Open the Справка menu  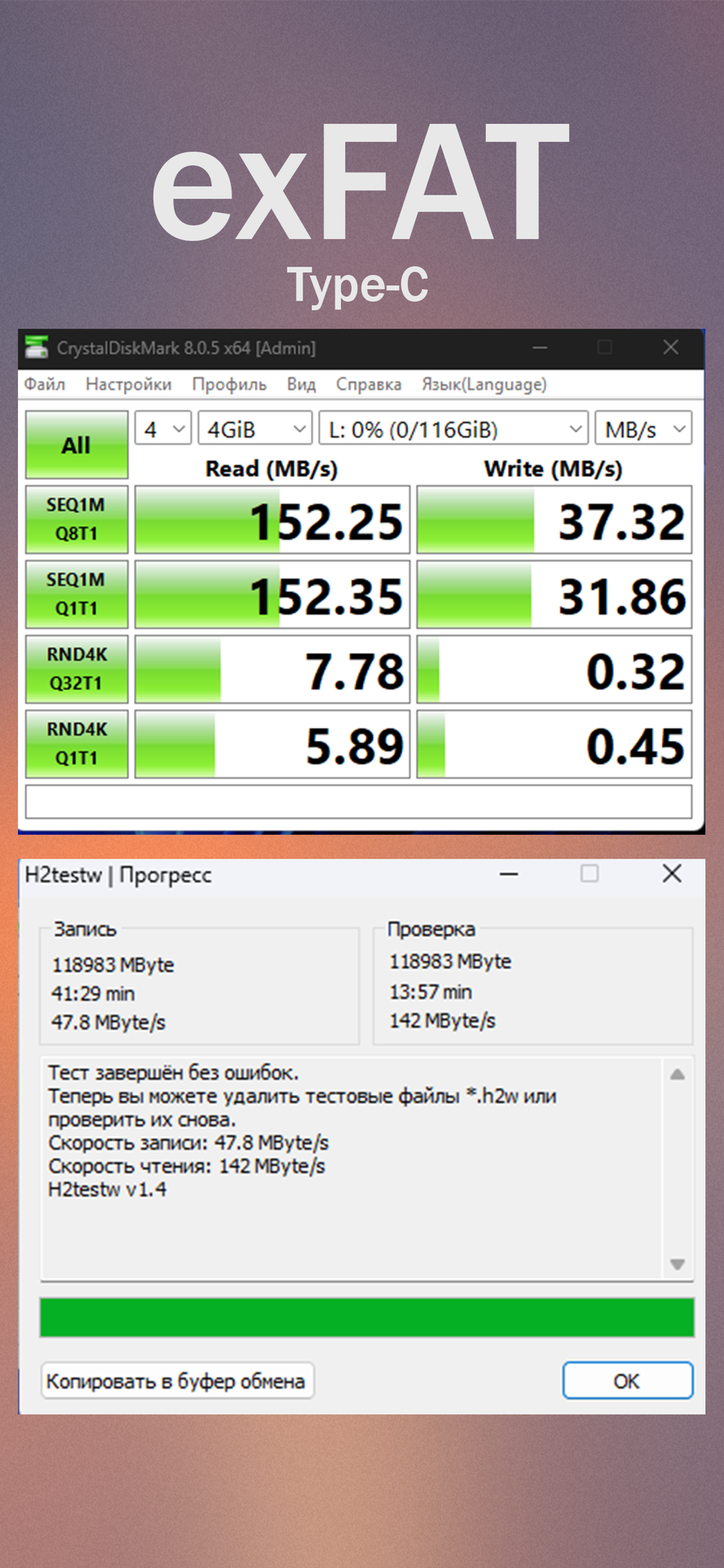click(x=368, y=384)
